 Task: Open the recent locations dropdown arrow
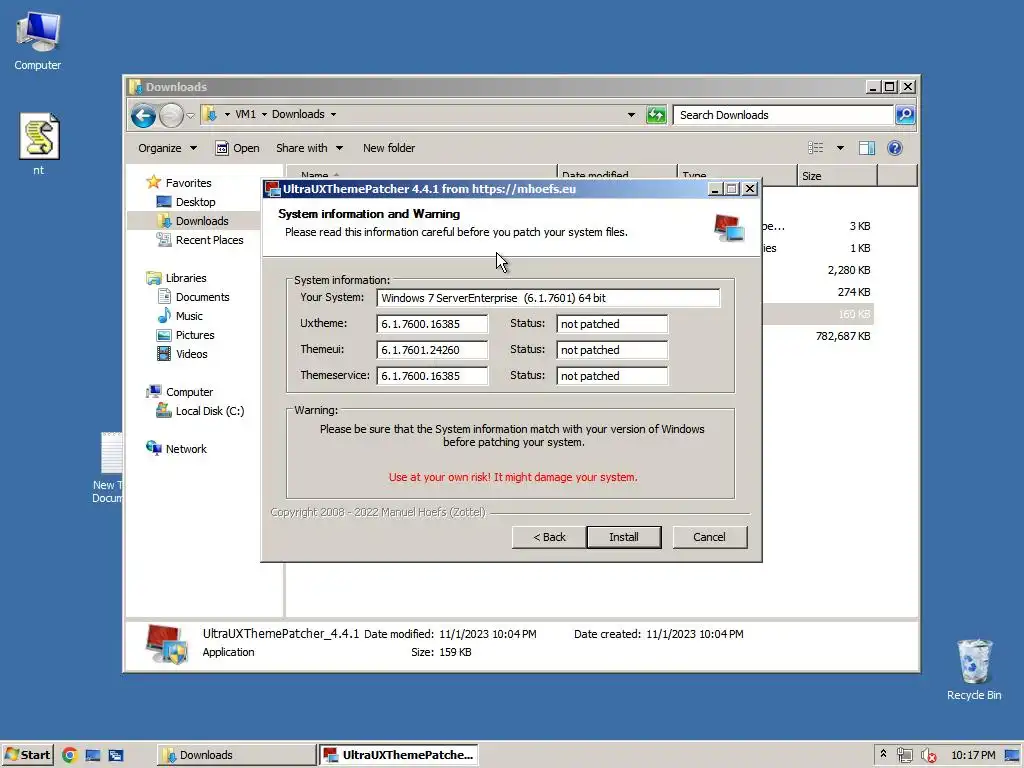coord(190,116)
